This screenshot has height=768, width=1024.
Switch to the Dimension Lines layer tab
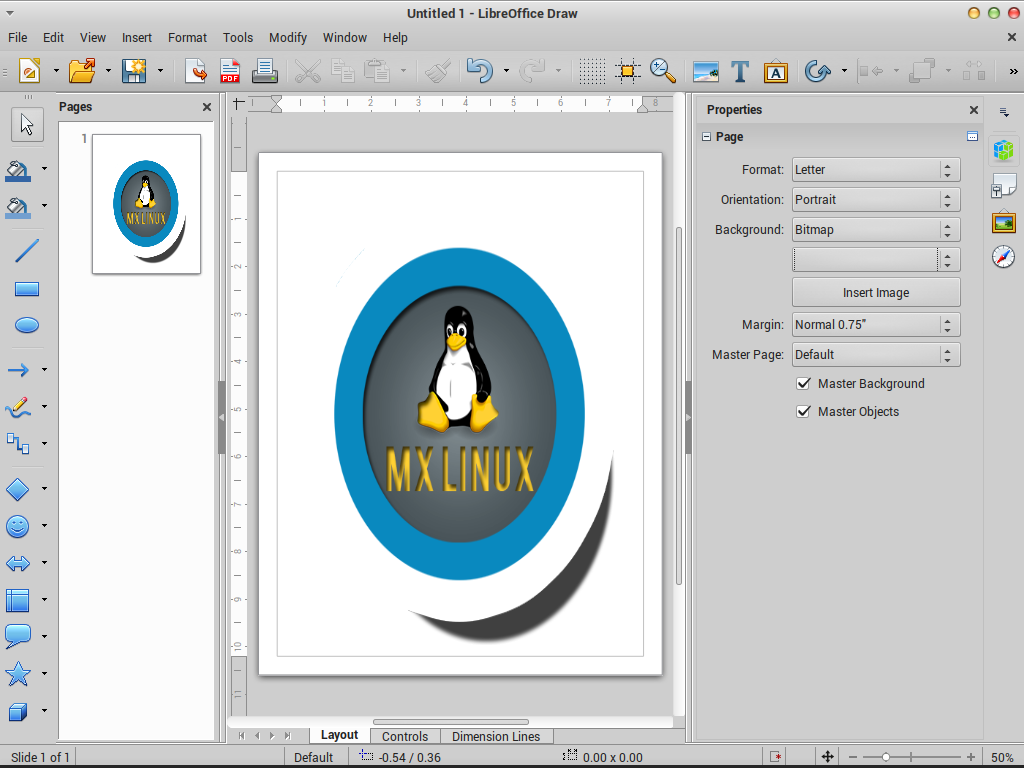496,736
